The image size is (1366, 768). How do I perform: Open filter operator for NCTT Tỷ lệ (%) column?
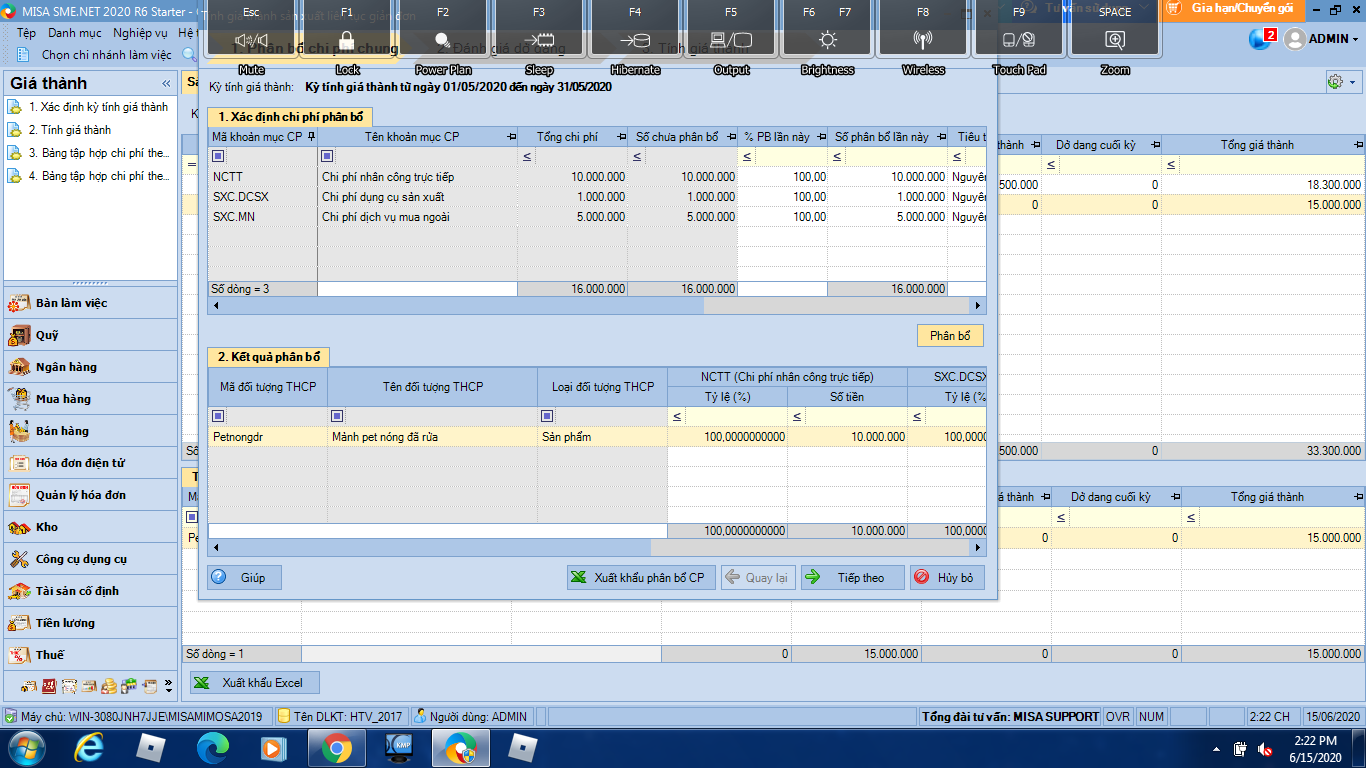(677, 417)
